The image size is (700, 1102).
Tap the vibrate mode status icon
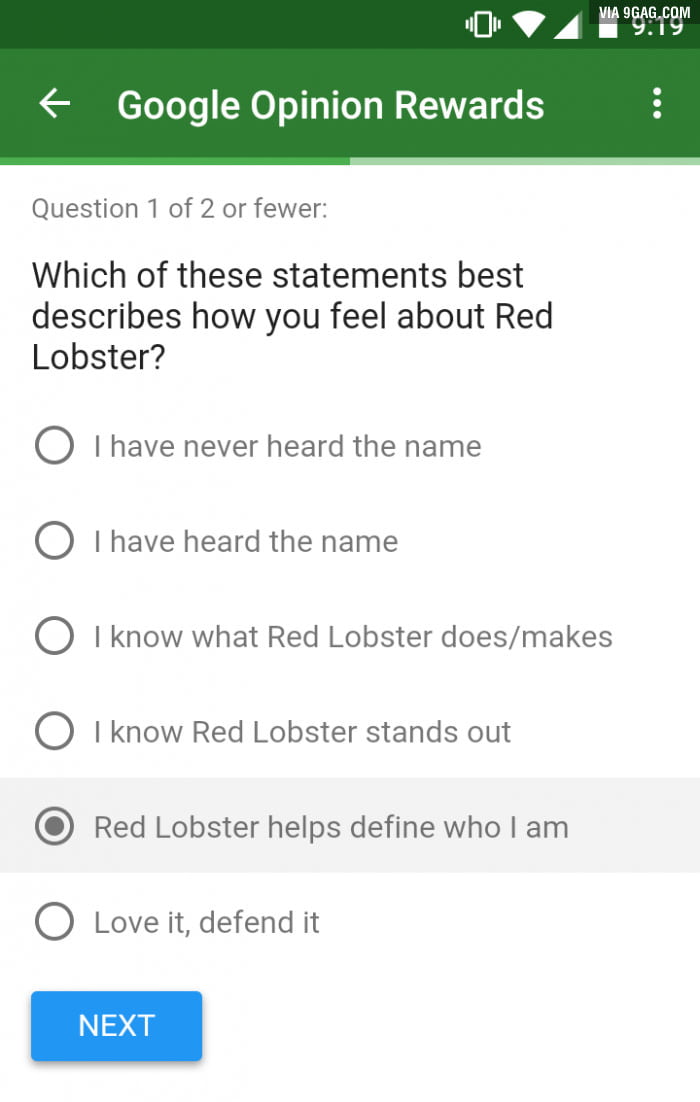(x=483, y=25)
